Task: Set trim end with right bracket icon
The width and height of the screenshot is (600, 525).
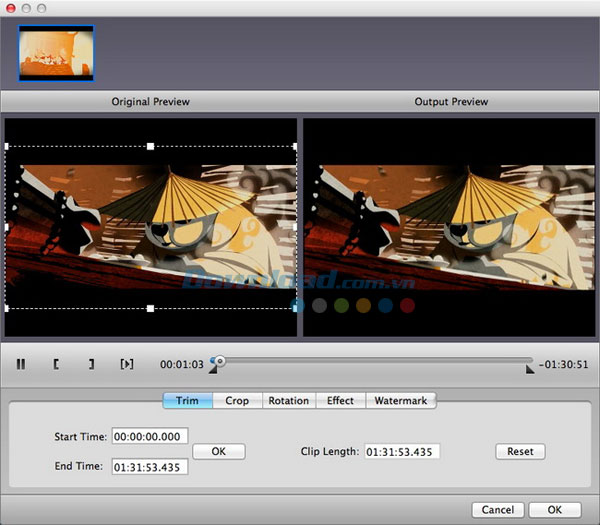Action: point(91,364)
